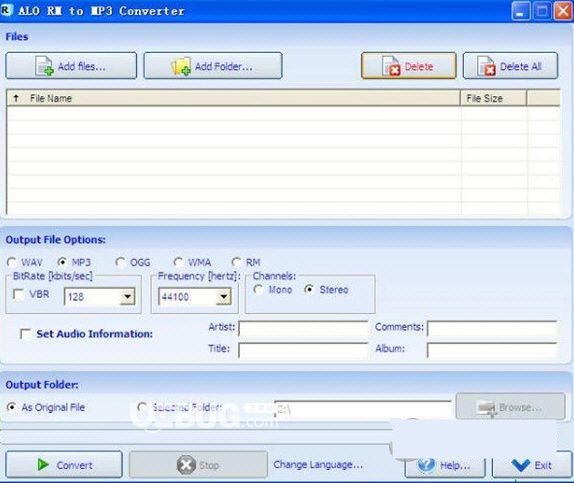
Task: Select MP3 output format
Action: pyautogui.click(x=62, y=262)
